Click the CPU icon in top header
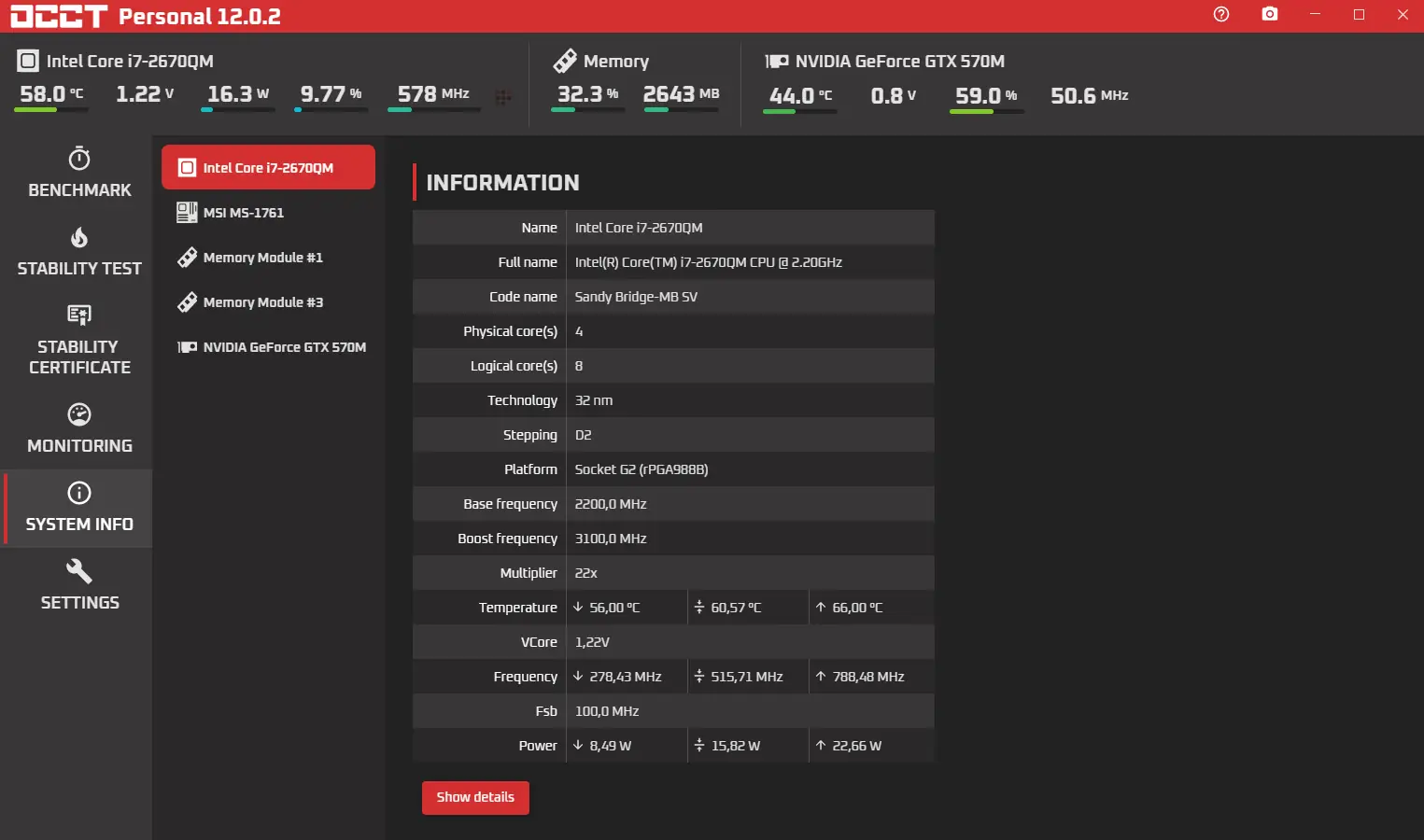The height and width of the screenshot is (840, 1424). tap(28, 61)
